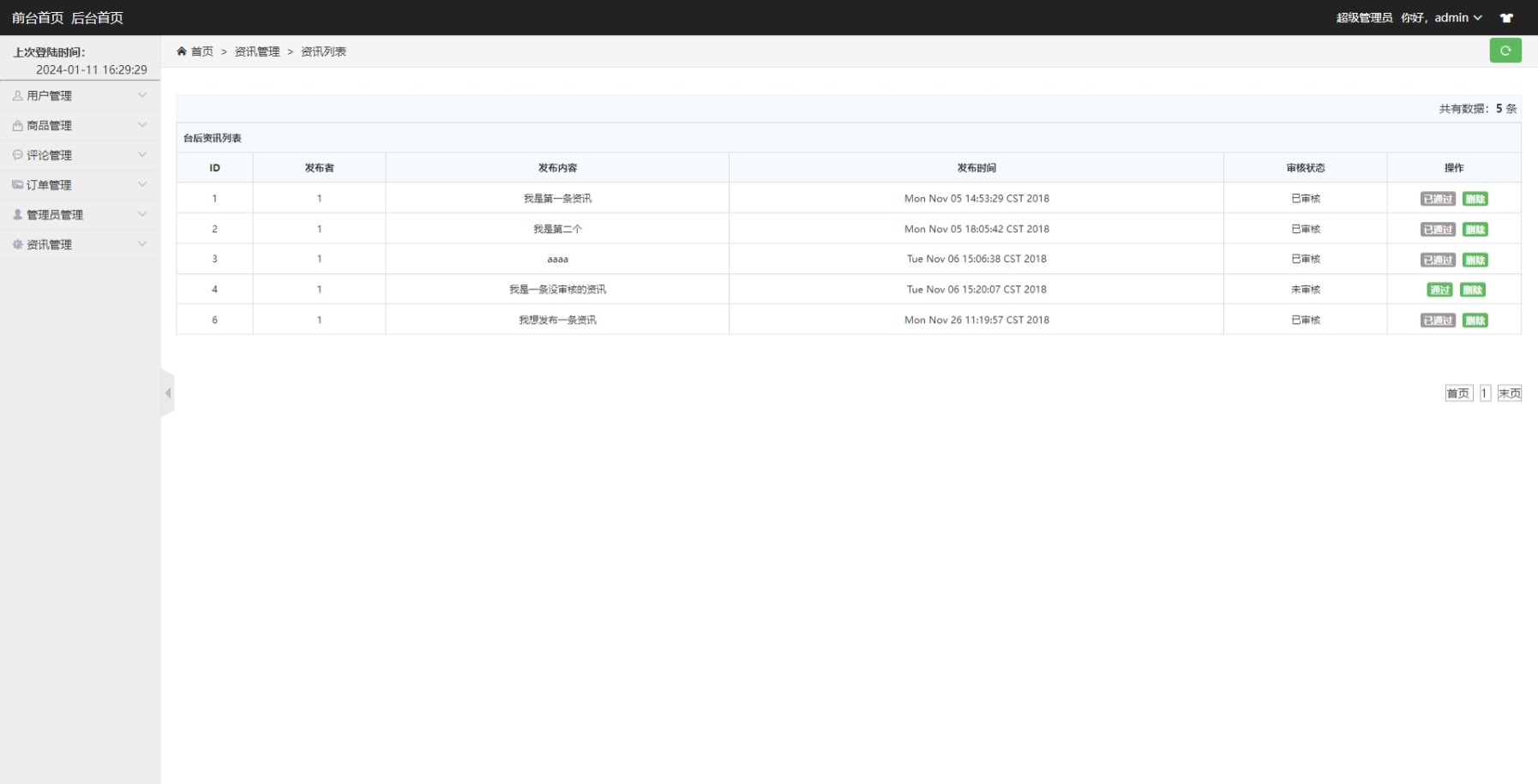Select the text 我想发布一条资讯
Viewport: 1538px width, 784px height.
pyautogui.click(x=557, y=320)
